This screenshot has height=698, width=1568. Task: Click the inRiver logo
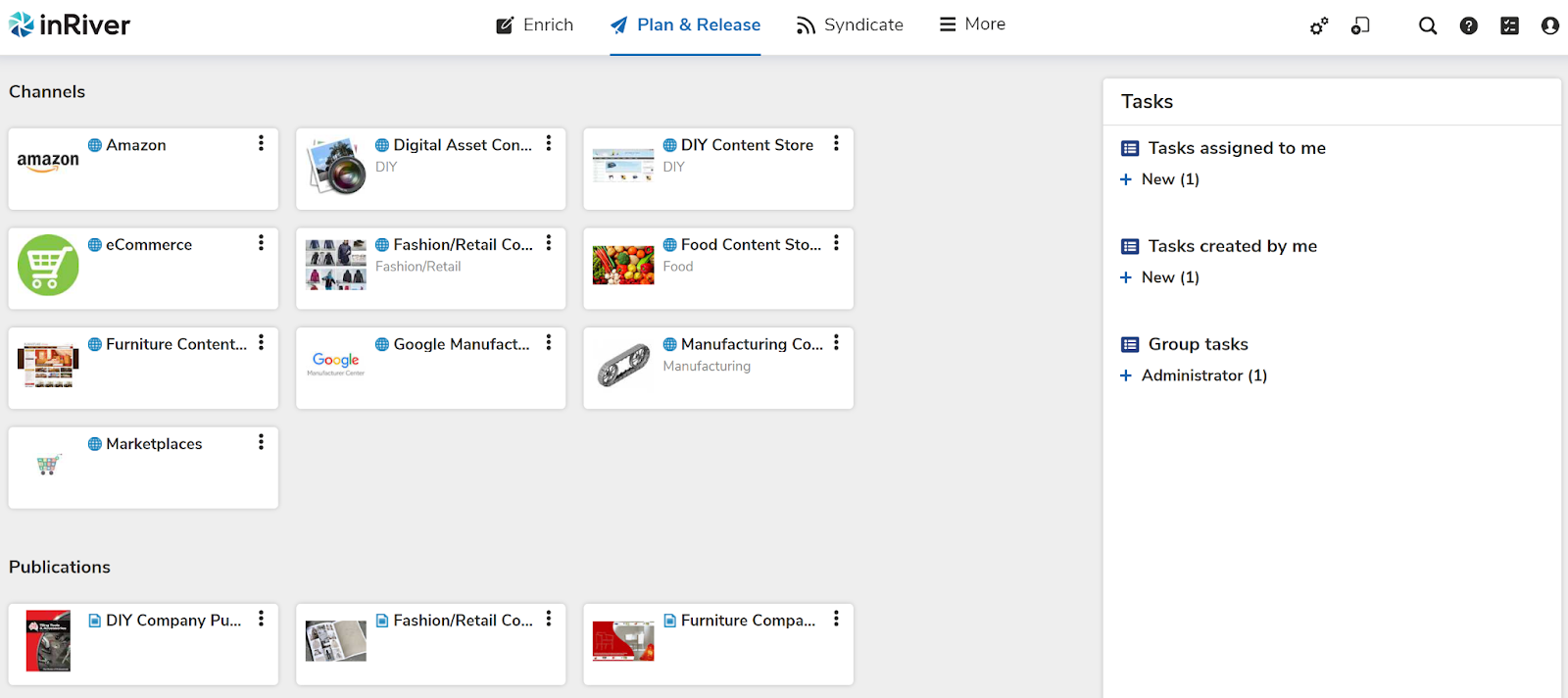(x=70, y=25)
